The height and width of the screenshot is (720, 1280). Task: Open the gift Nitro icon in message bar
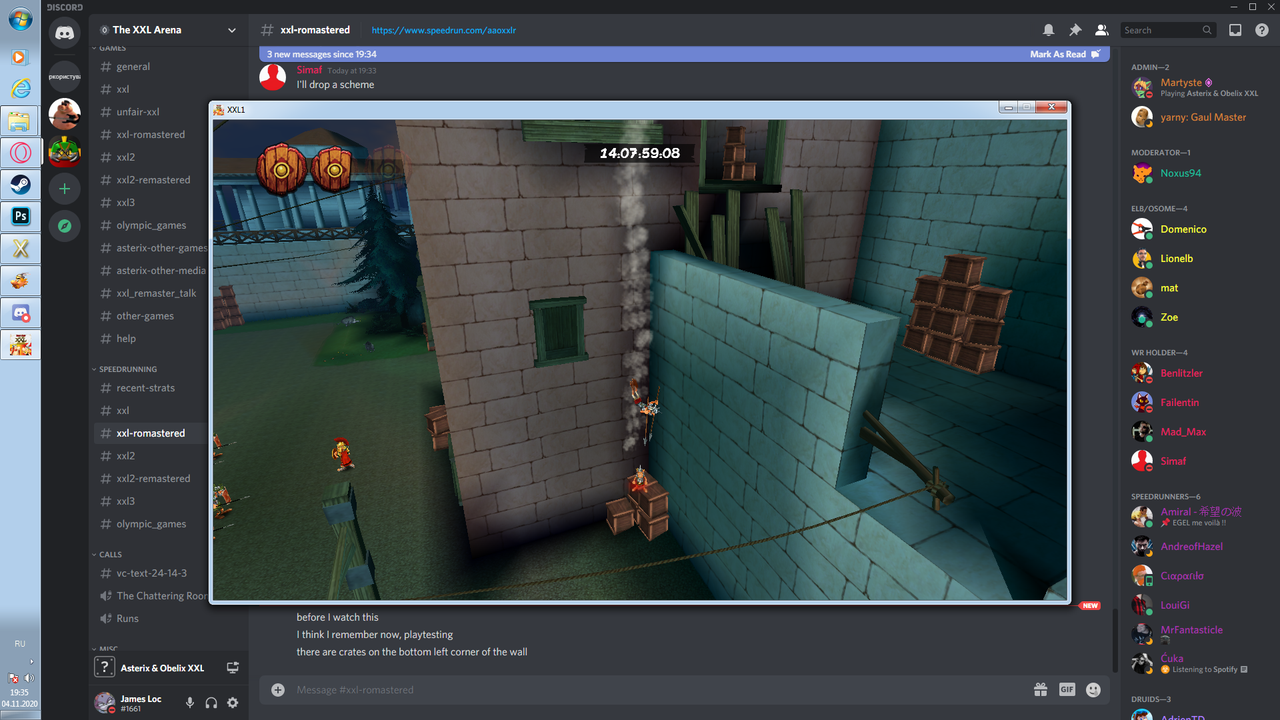1040,690
